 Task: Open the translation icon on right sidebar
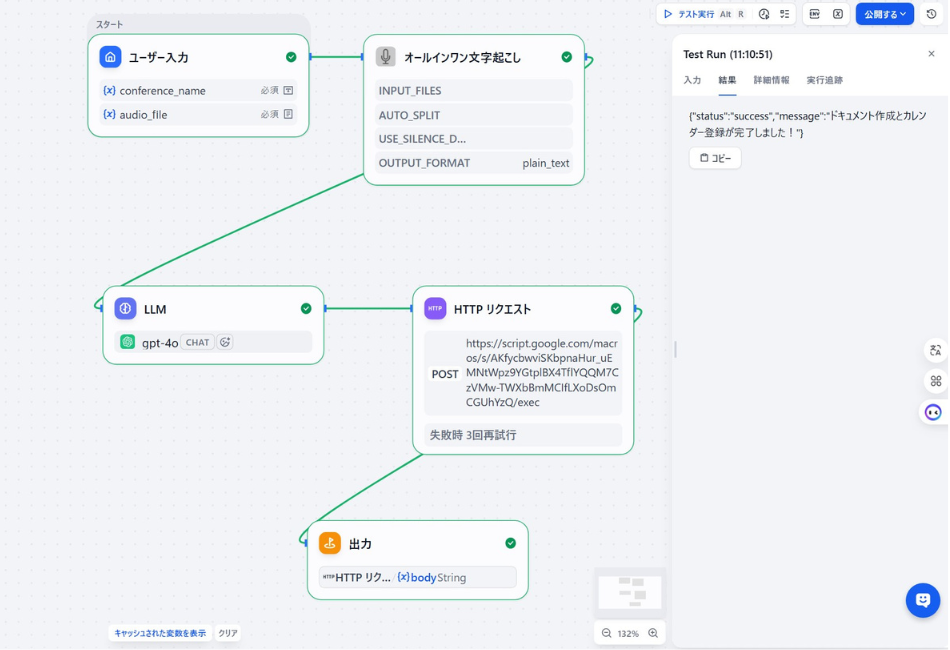pyautogui.click(x=934, y=350)
